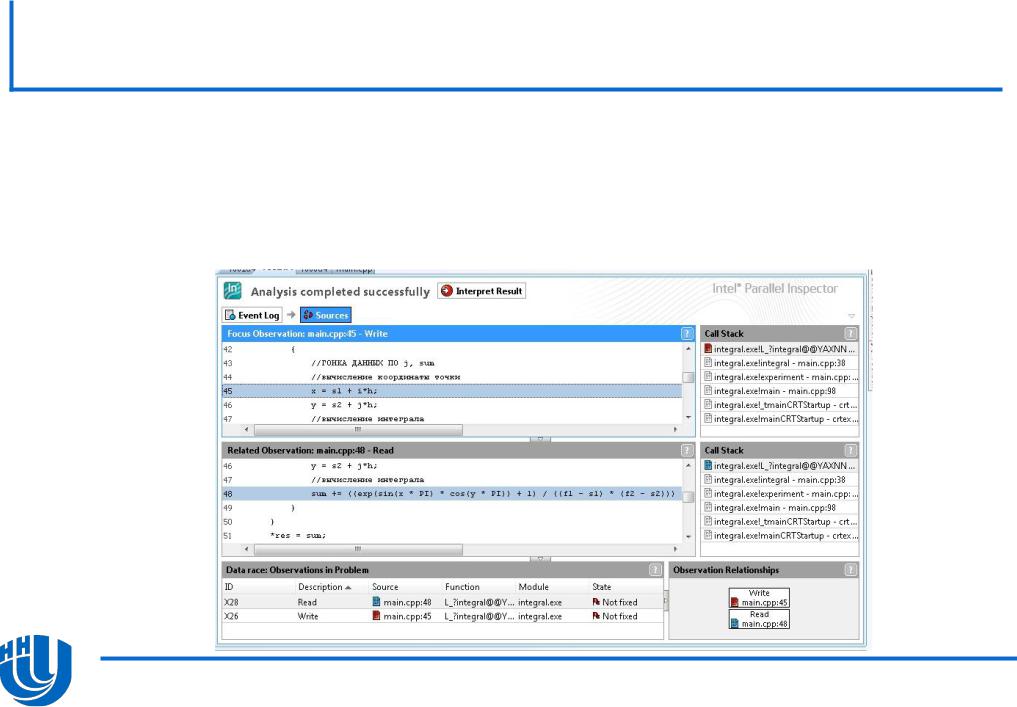Click the Related Observation scroll right arrow
The width and height of the screenshot is (1017, 707).
tap(675, 549)
